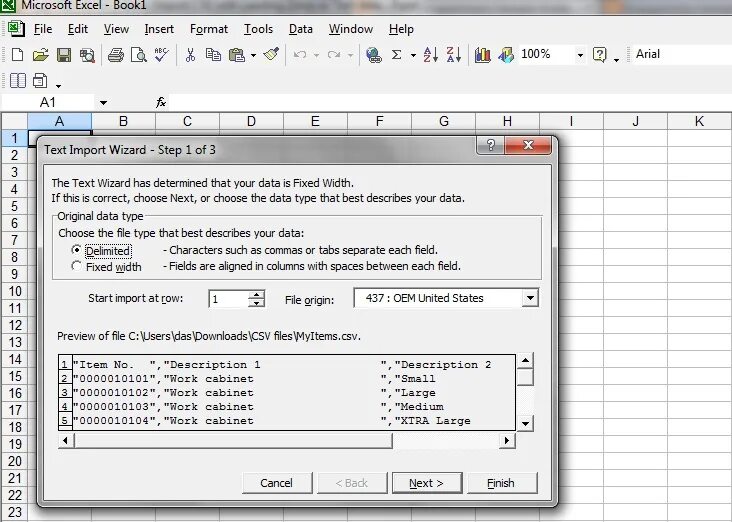The image size is (732, 522).
Task: Select the Format Painter brush icon
Action: pos(271,55)
